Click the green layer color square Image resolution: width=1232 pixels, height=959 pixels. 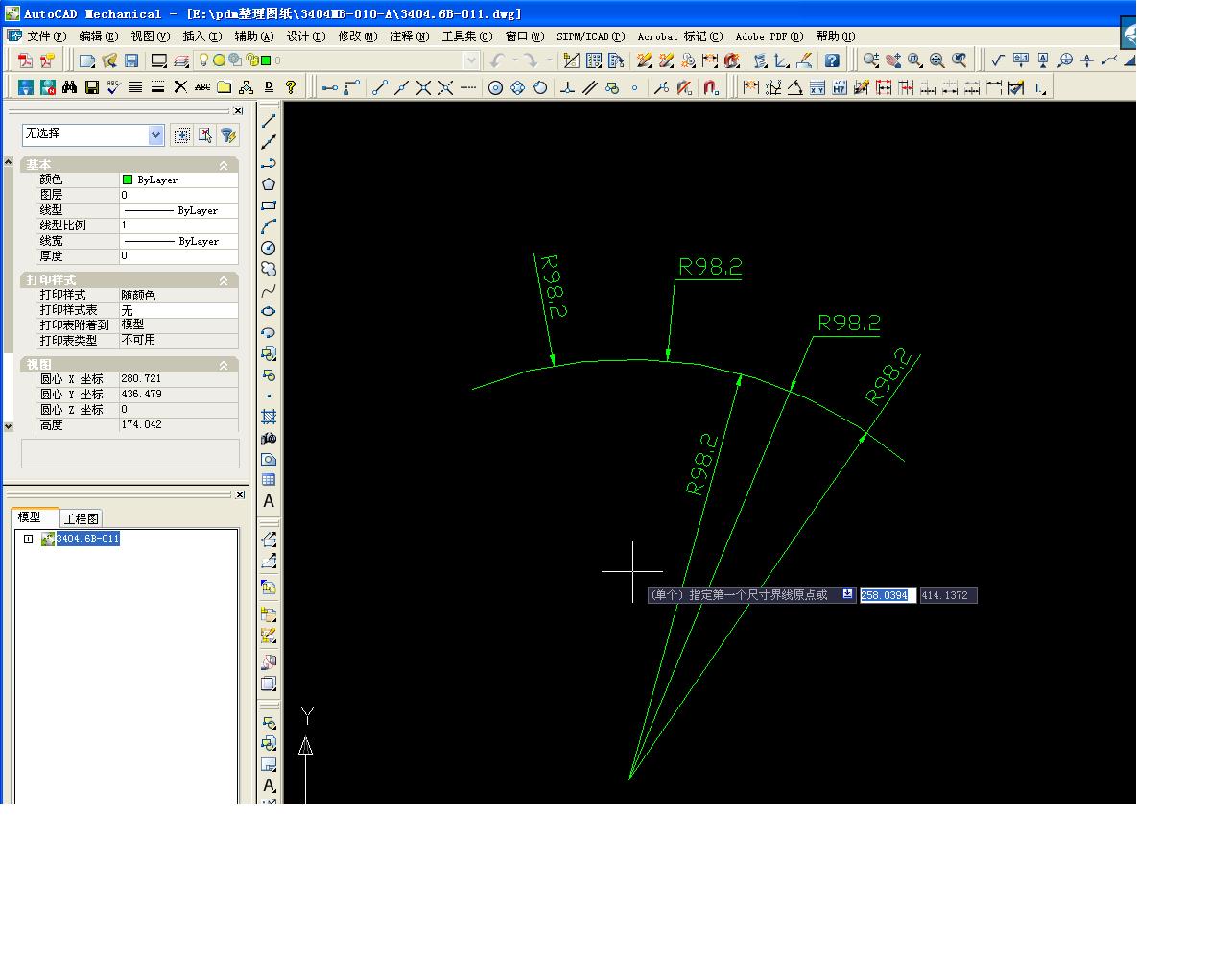(266, 60)
